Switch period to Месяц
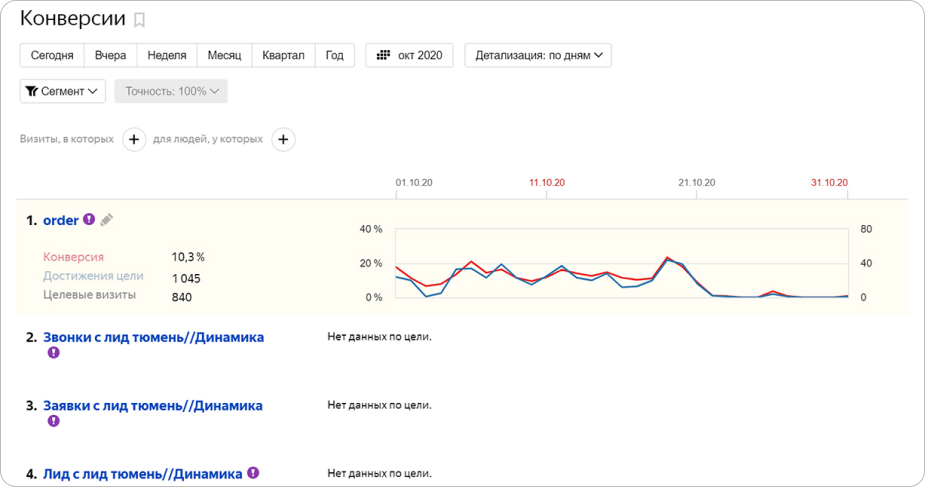The height and width of the screenshot is (487, 925). tap(224, 55)
